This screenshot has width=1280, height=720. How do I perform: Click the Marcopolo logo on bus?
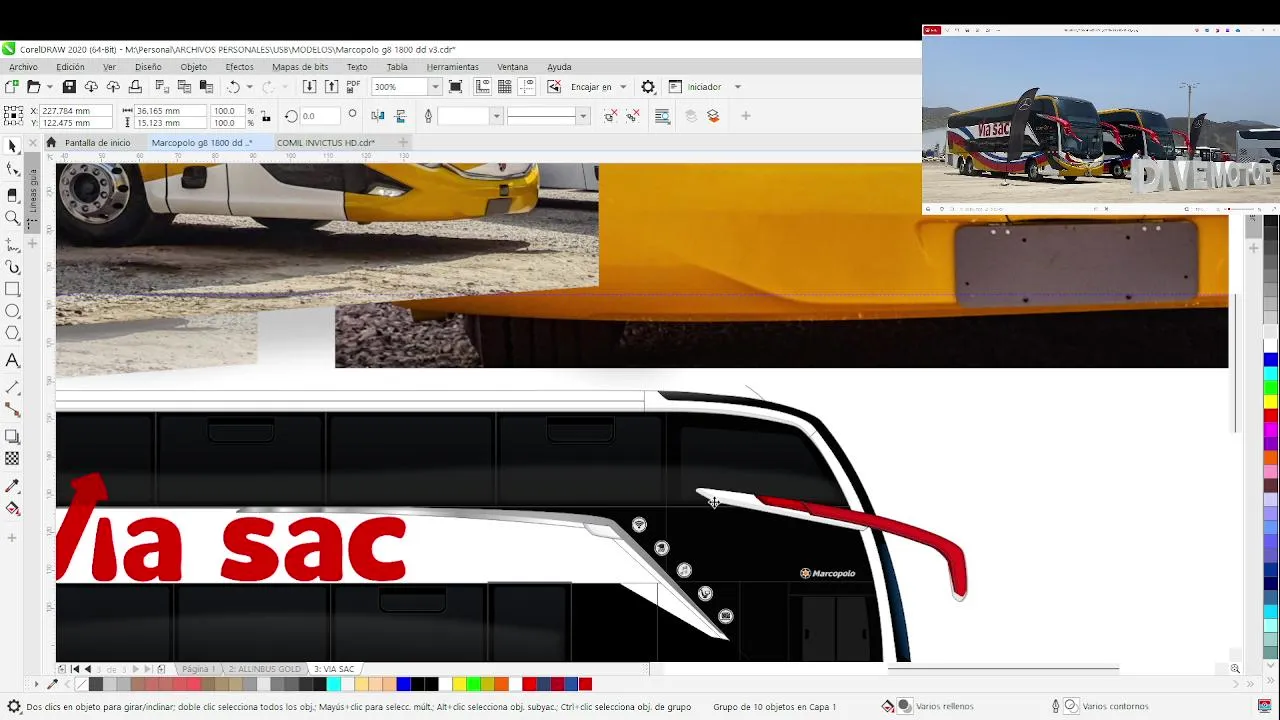coord(827,573)
